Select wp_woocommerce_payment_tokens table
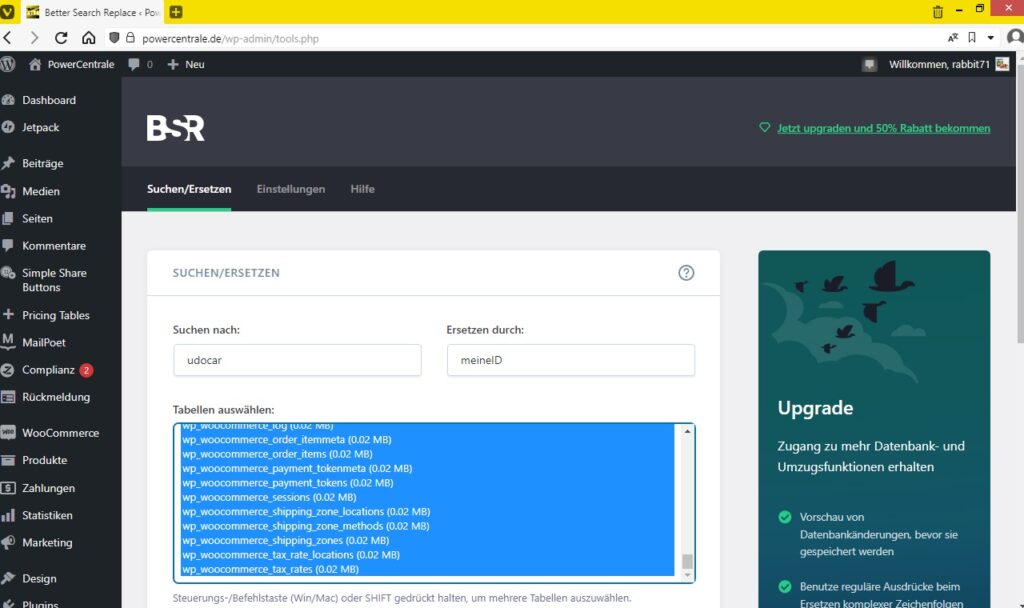Viewport: 1024px width, 608px height. [x=428, y=483]
